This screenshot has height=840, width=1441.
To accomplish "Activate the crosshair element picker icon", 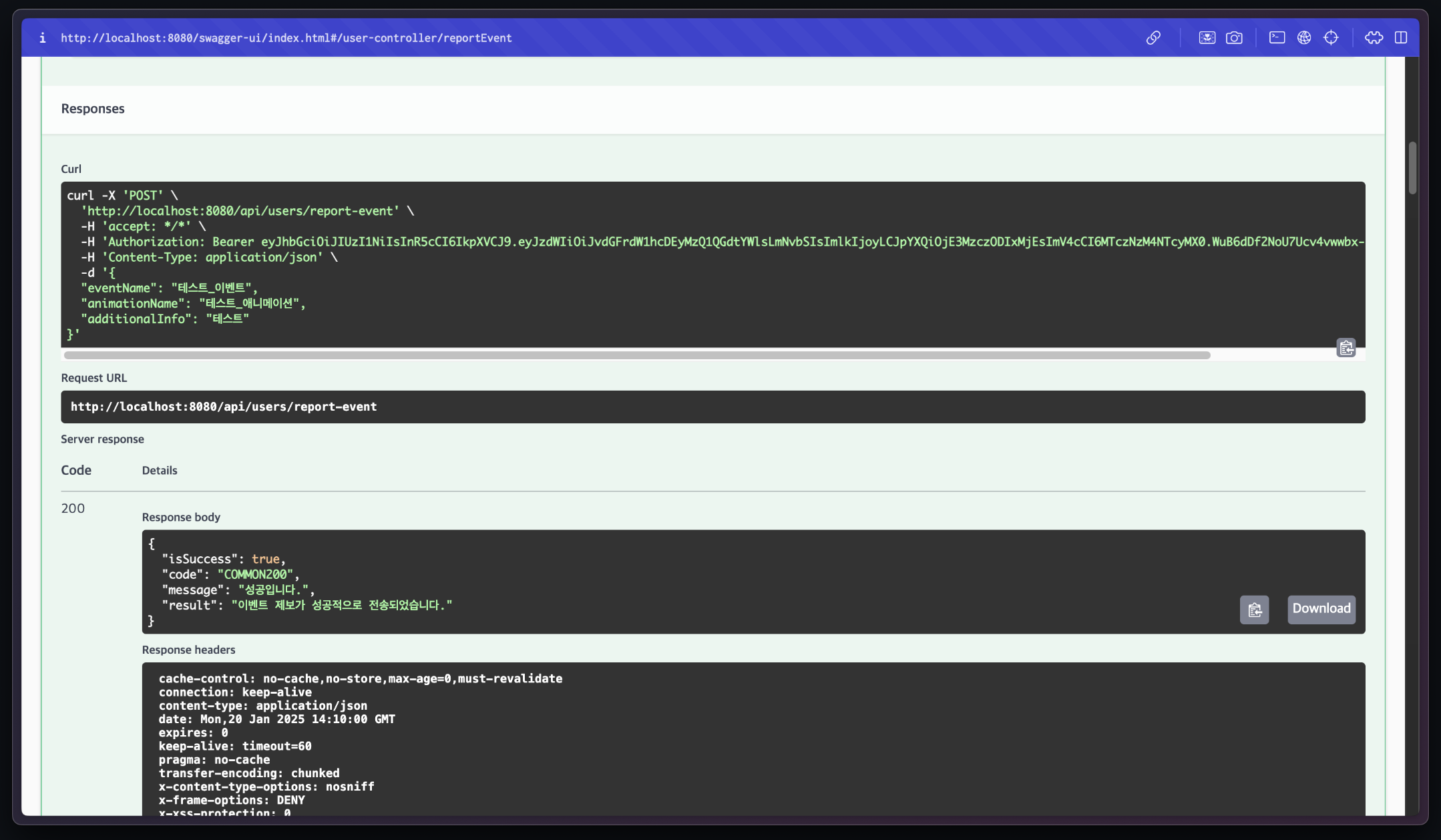I will coord(1331,38).
